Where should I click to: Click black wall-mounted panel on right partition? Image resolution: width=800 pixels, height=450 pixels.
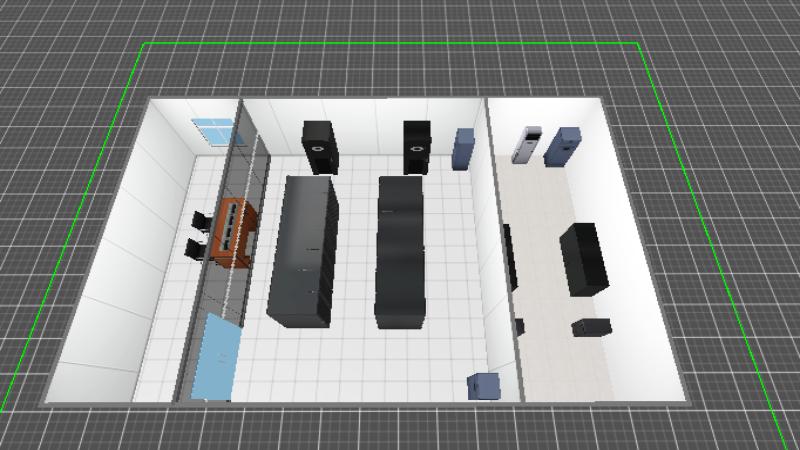click(x=510, y=257)
